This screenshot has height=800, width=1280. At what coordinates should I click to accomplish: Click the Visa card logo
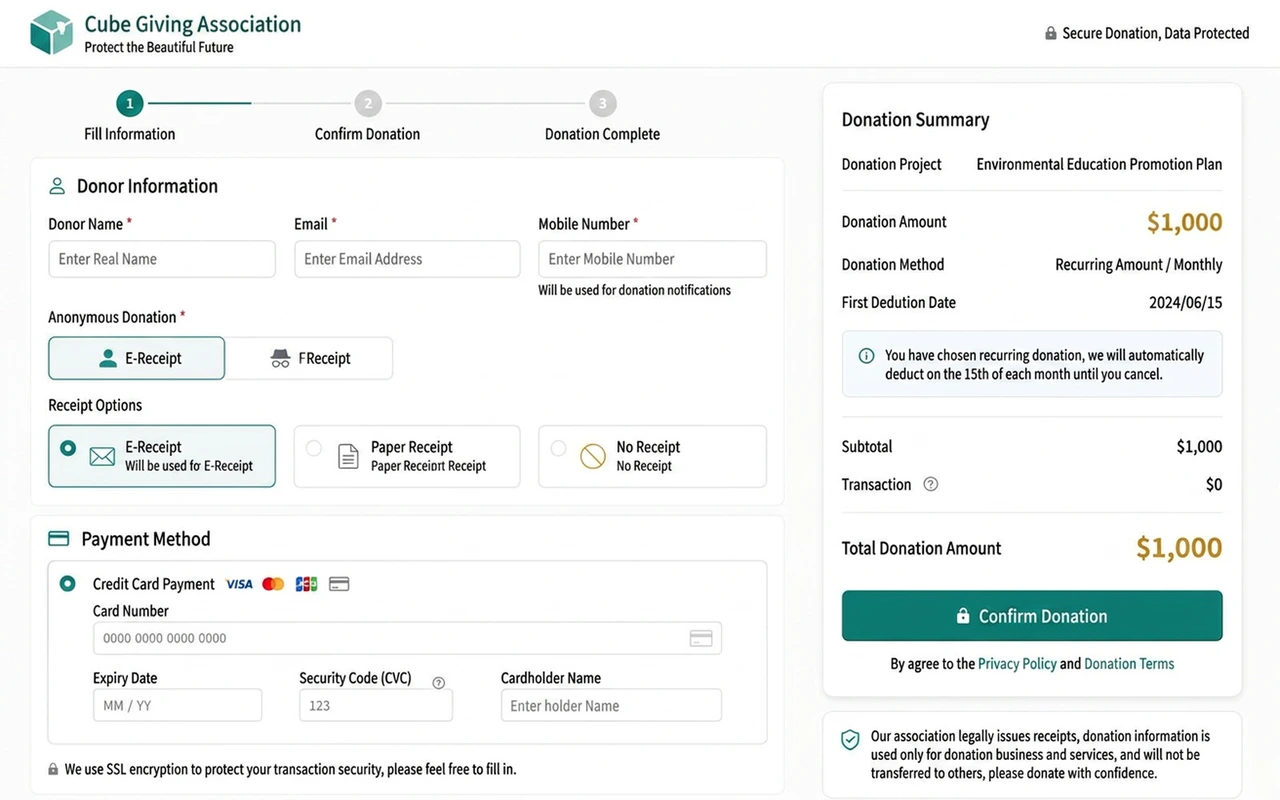[x=239, y=584]
